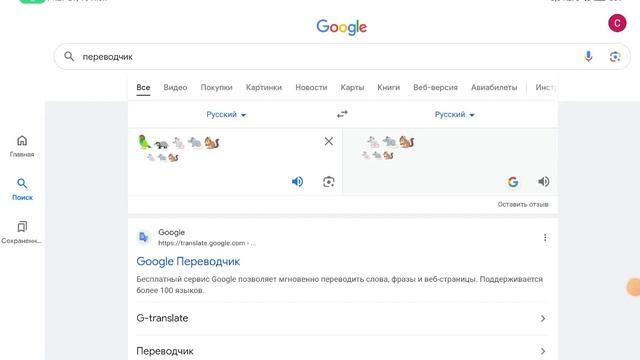Image resolution: width=640 pixels, height=360 pixels.
Task: Expand the Переводчик related search row
Action: click(342, 350)
